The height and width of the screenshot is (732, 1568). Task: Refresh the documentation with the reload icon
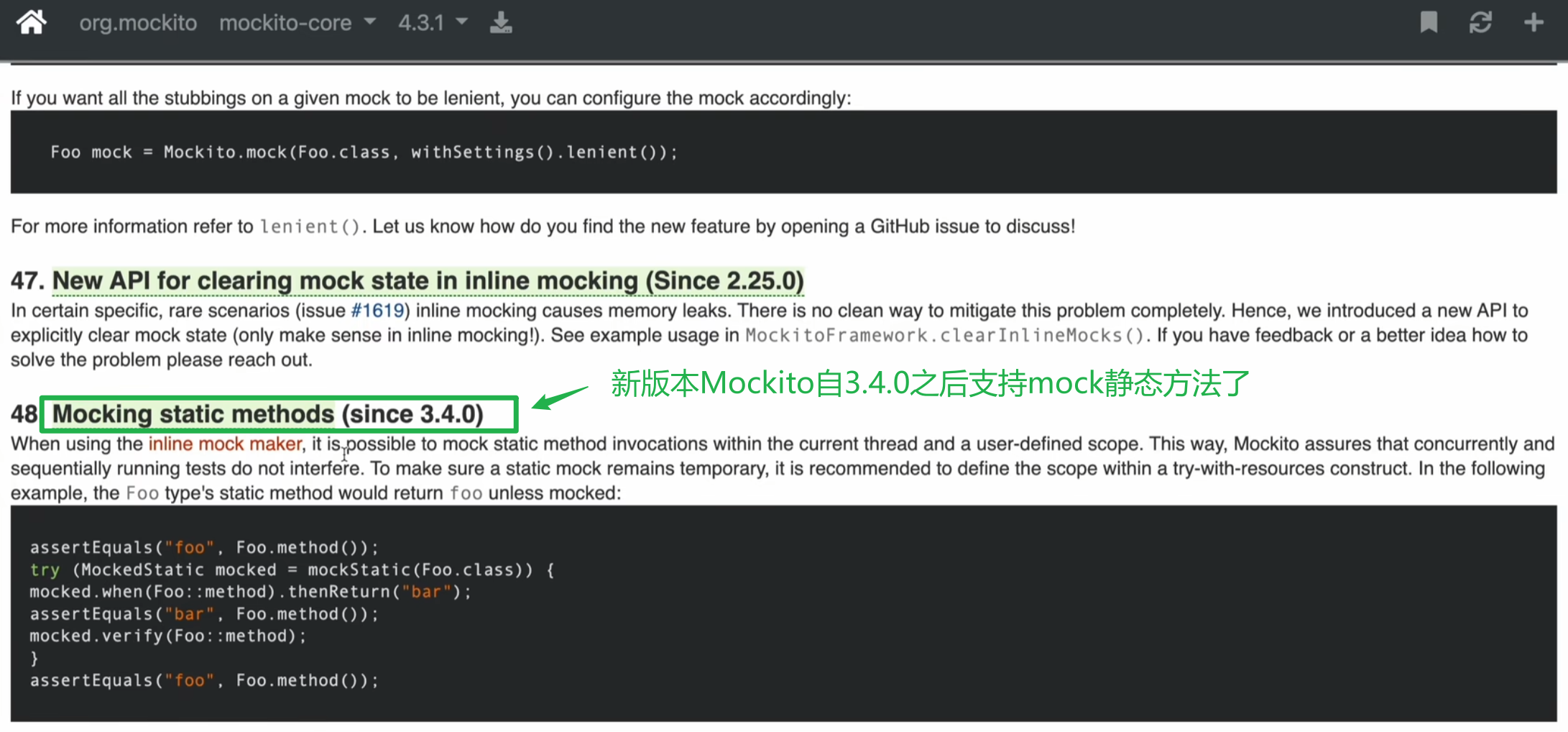(x=1480, y=22)
